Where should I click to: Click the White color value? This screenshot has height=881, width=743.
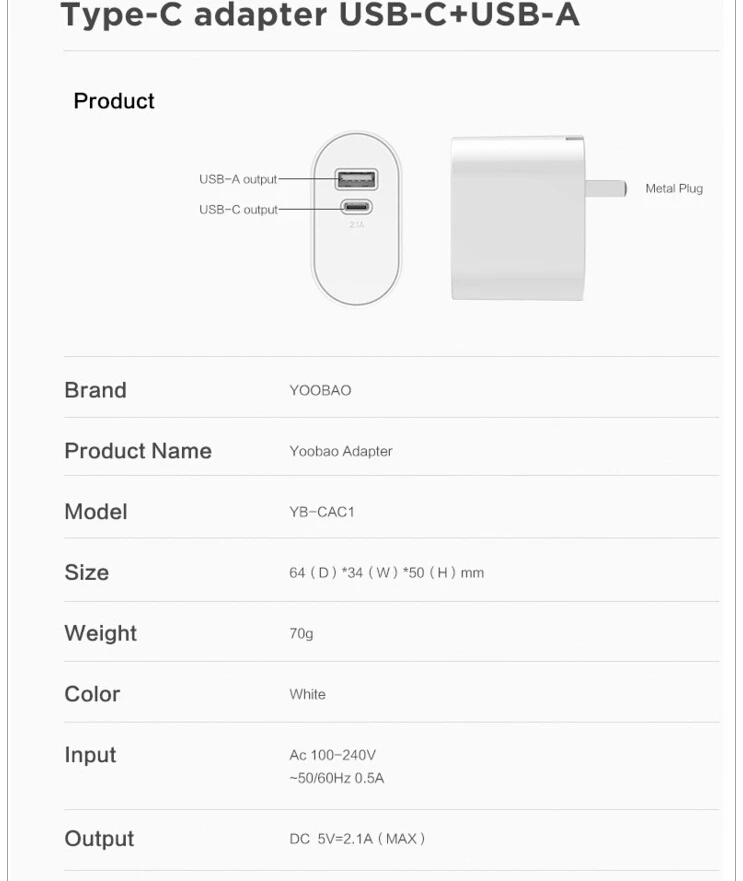(x=307, y=694)
